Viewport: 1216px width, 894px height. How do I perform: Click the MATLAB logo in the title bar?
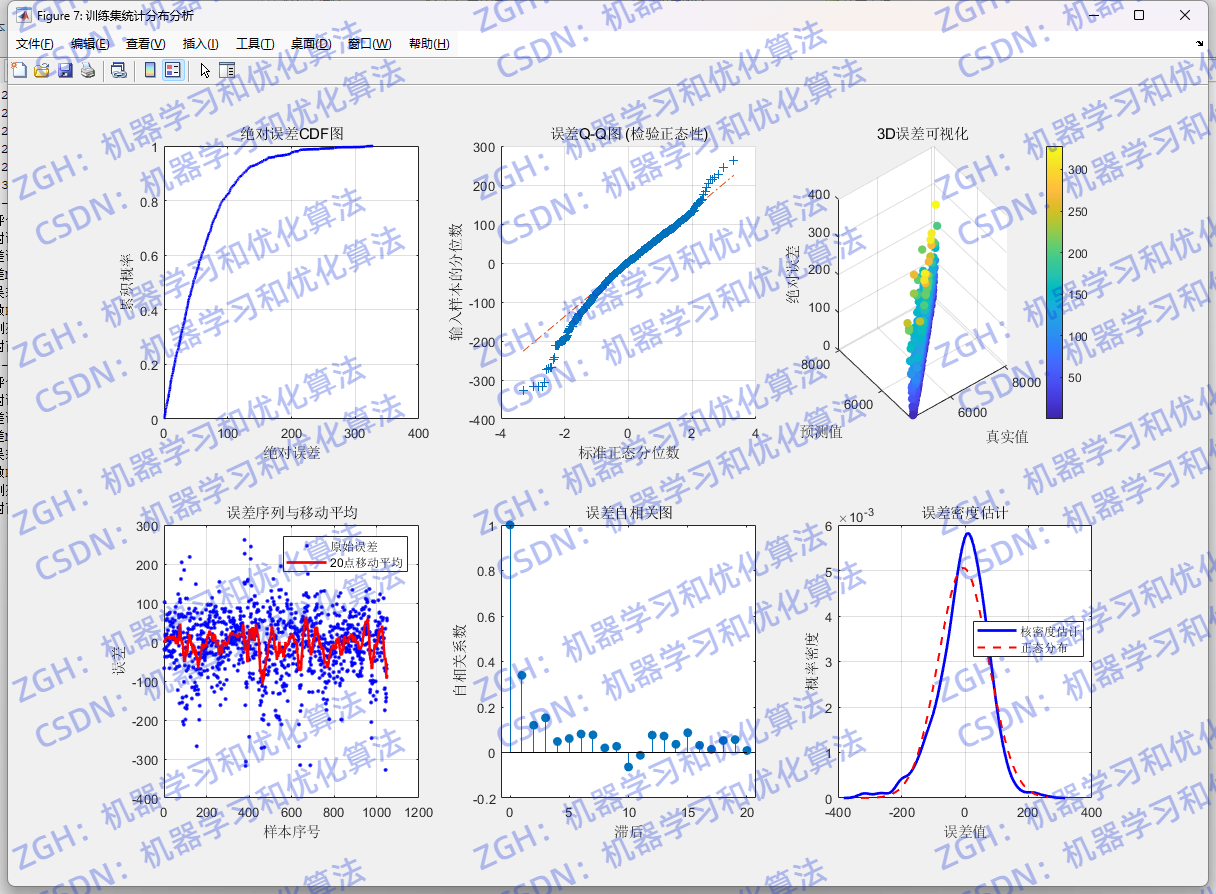point(24,16)
